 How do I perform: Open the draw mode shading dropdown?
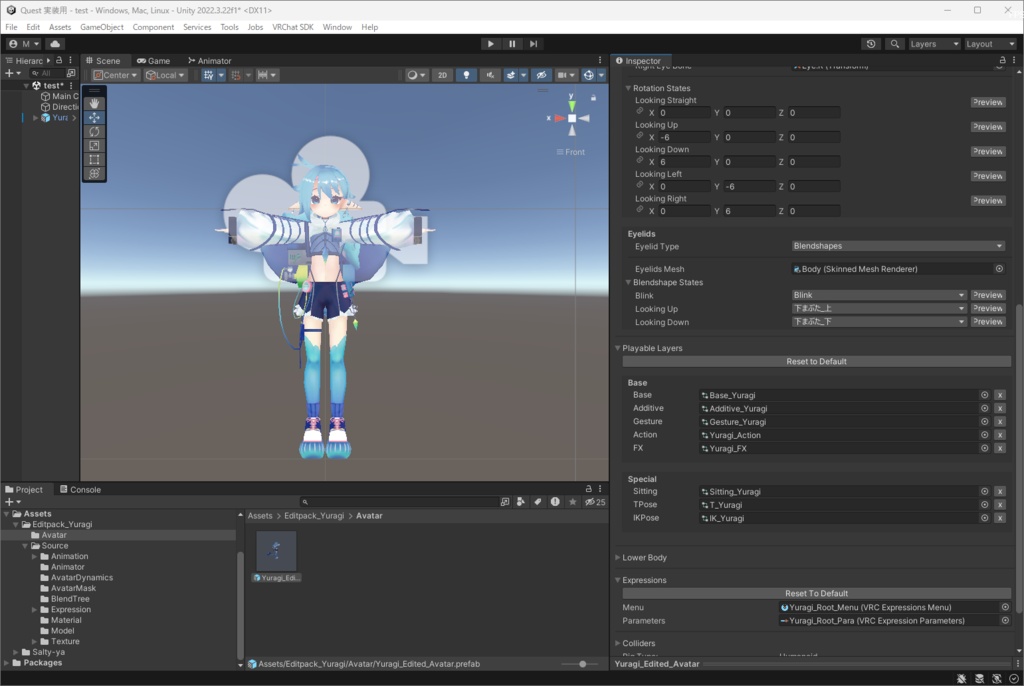(417, 75)
